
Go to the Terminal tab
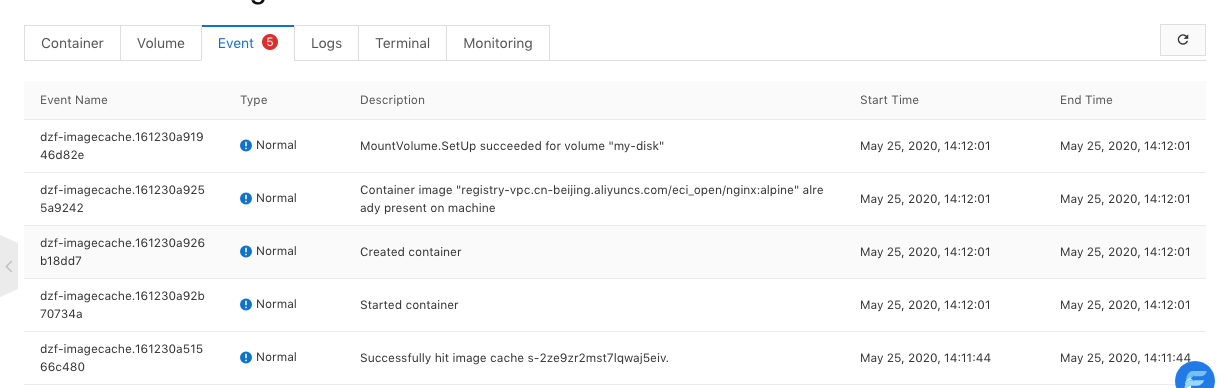pyautogui.click(x=403, y=43)
